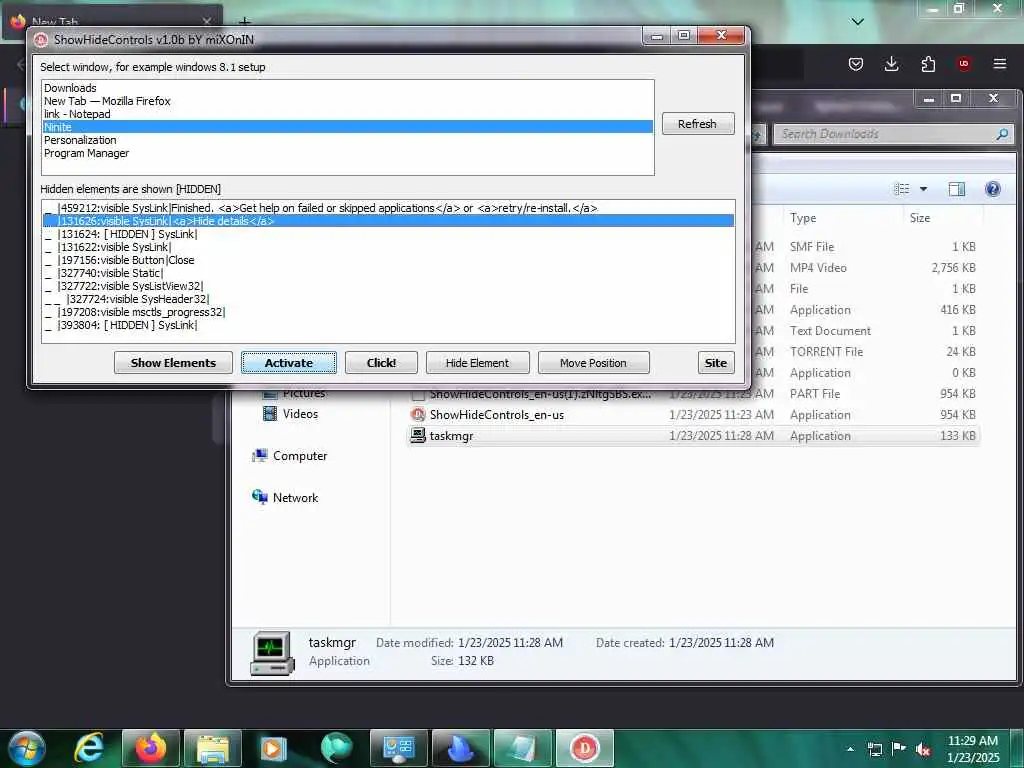Click muted volume tray icon
Image resolution: width=1024 pixels, height=768 pixels.
point(923,749)
